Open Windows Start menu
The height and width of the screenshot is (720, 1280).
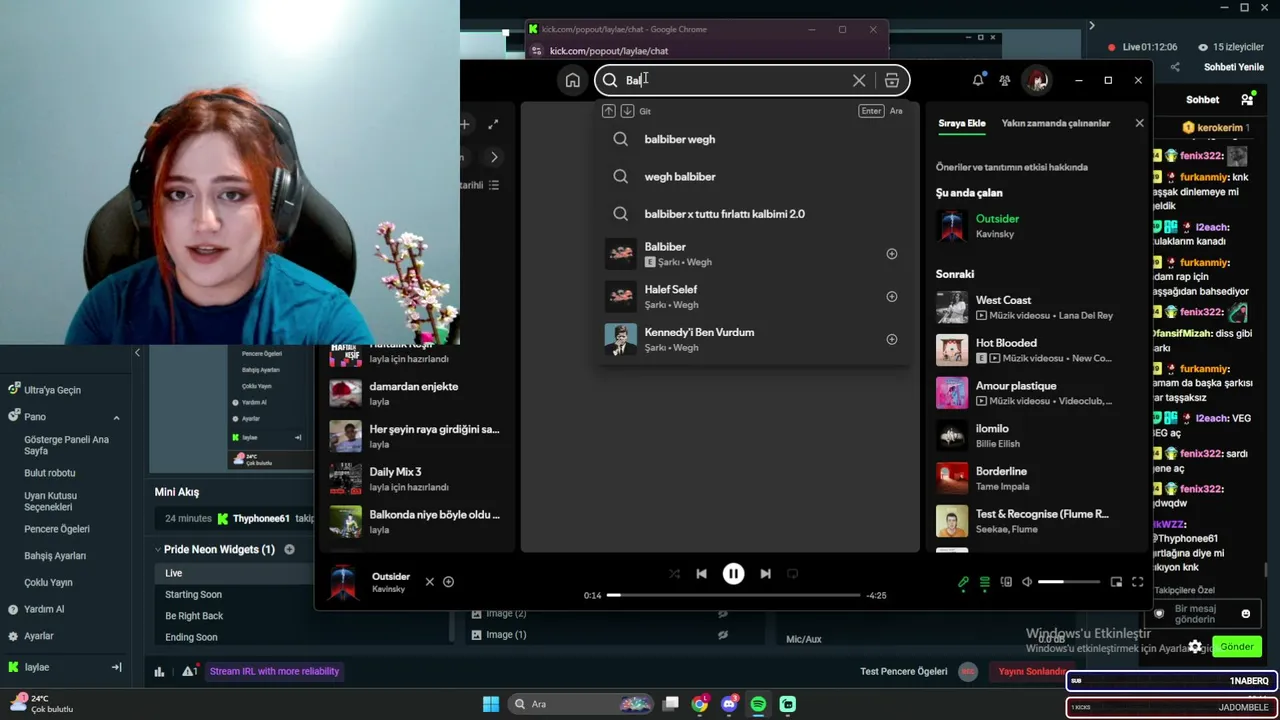tap(491, 704)
